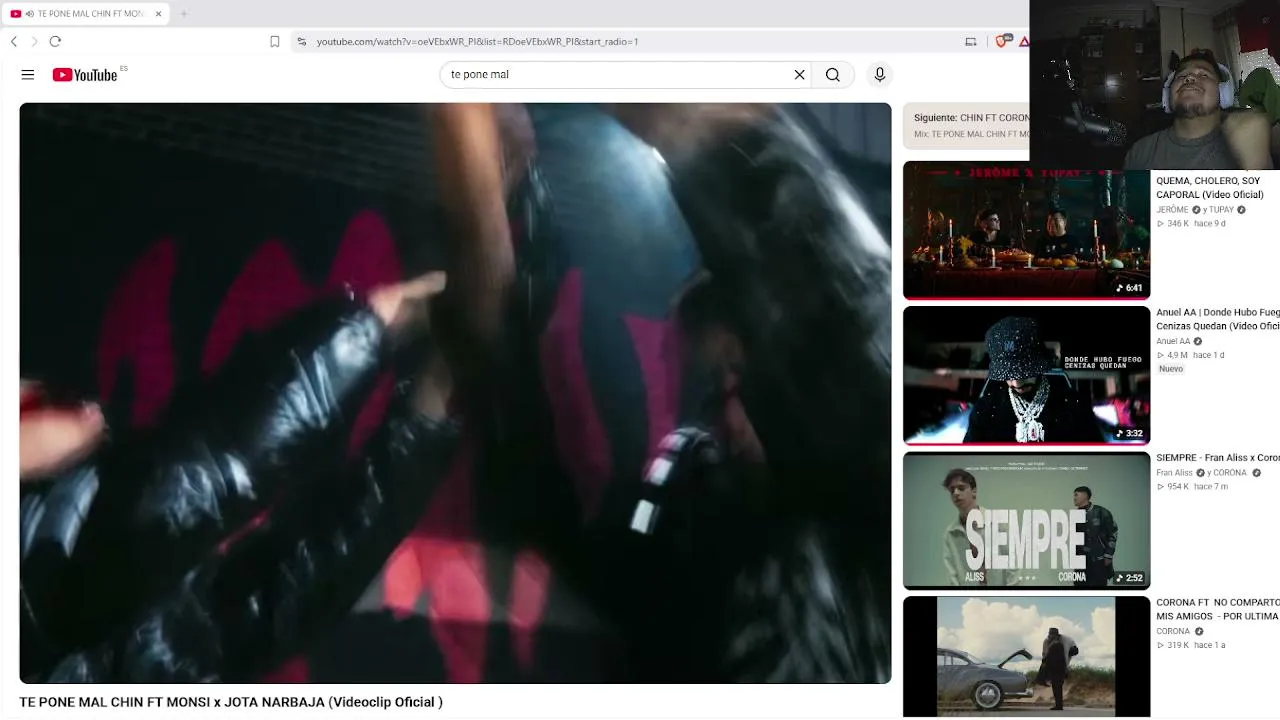Play the SIEMPRE video thumbnail
Image resolution: width=1280 pixels, height=720 pixels.
coord(1026,521)
